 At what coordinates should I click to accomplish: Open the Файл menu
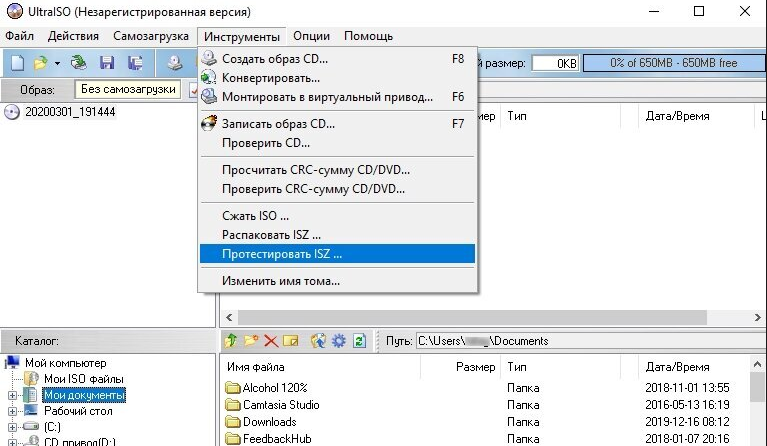[x=20, y=36]
